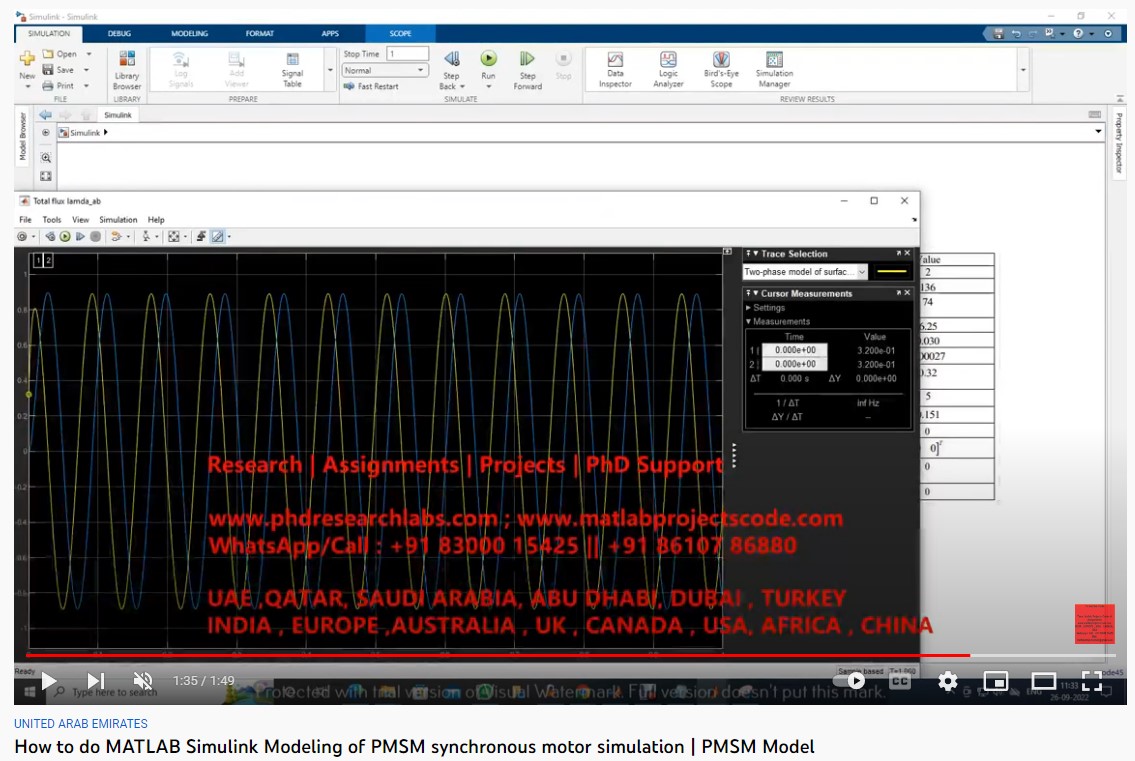Viewport: 1135px width, 761px height.
Task: Expand Settings in Cursor Measurements panel
Action: [769, 308]
